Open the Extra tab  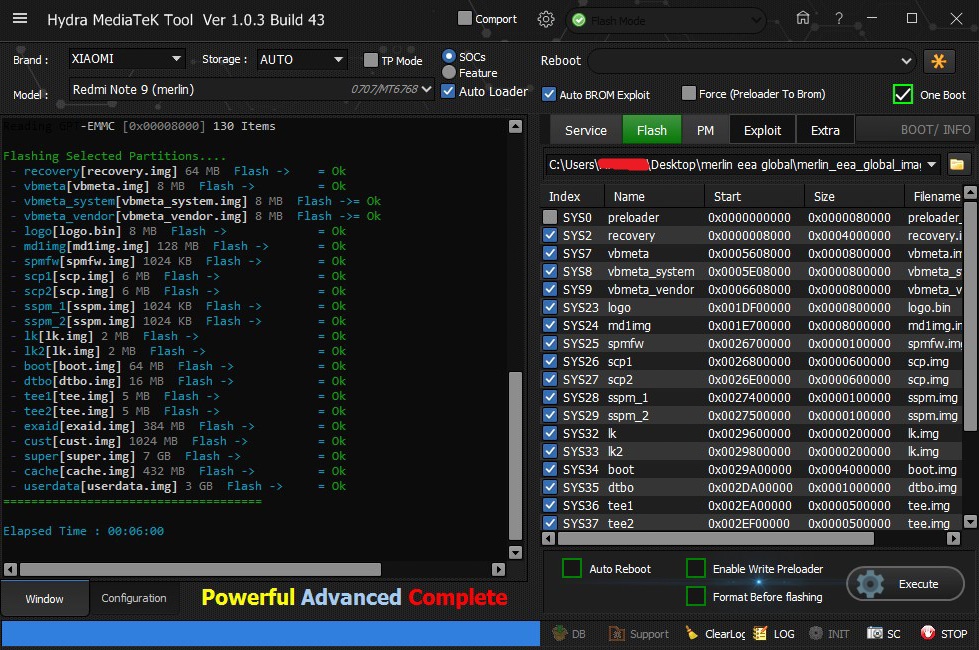(x=825, y=130)
